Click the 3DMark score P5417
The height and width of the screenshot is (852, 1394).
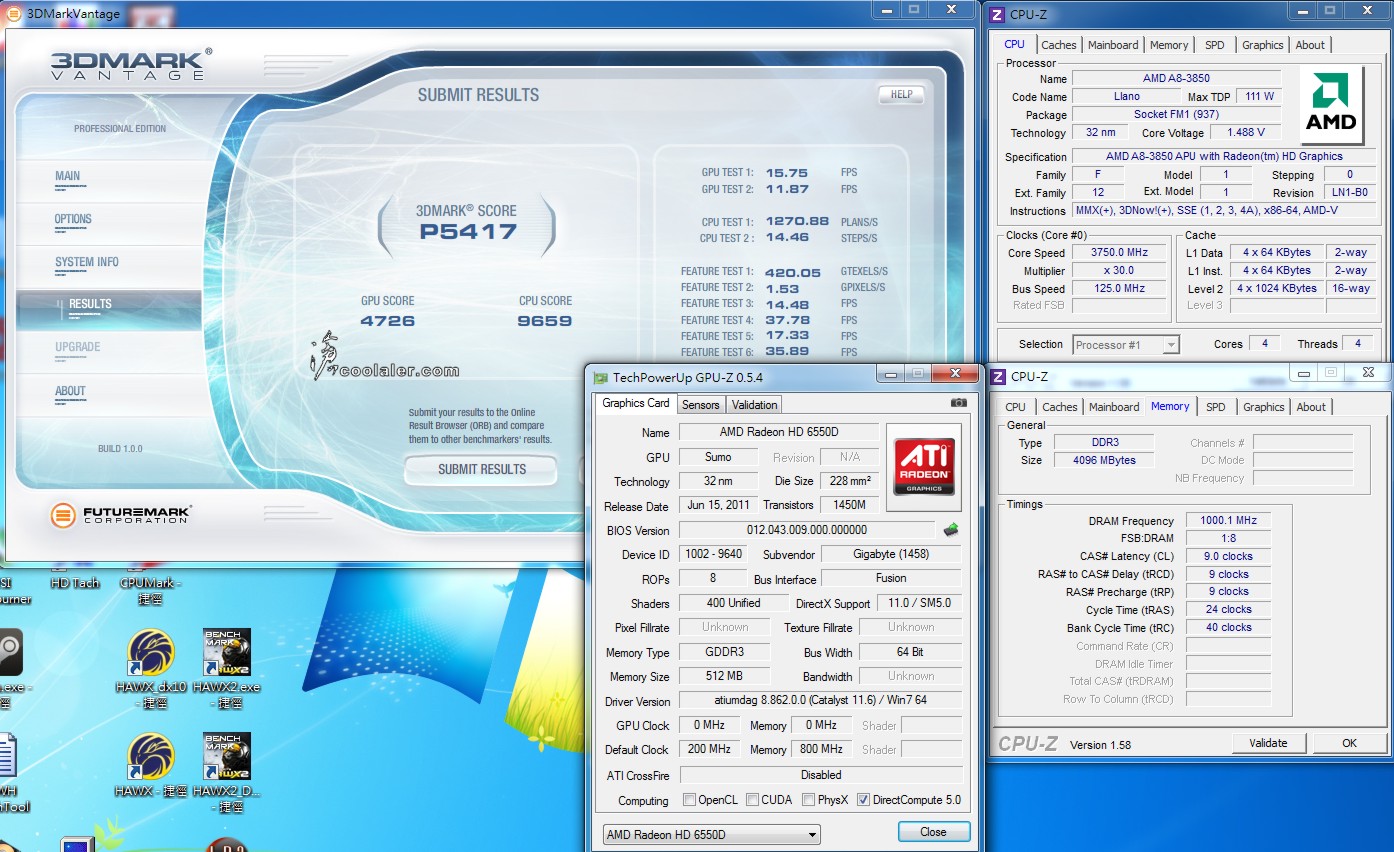468,232
